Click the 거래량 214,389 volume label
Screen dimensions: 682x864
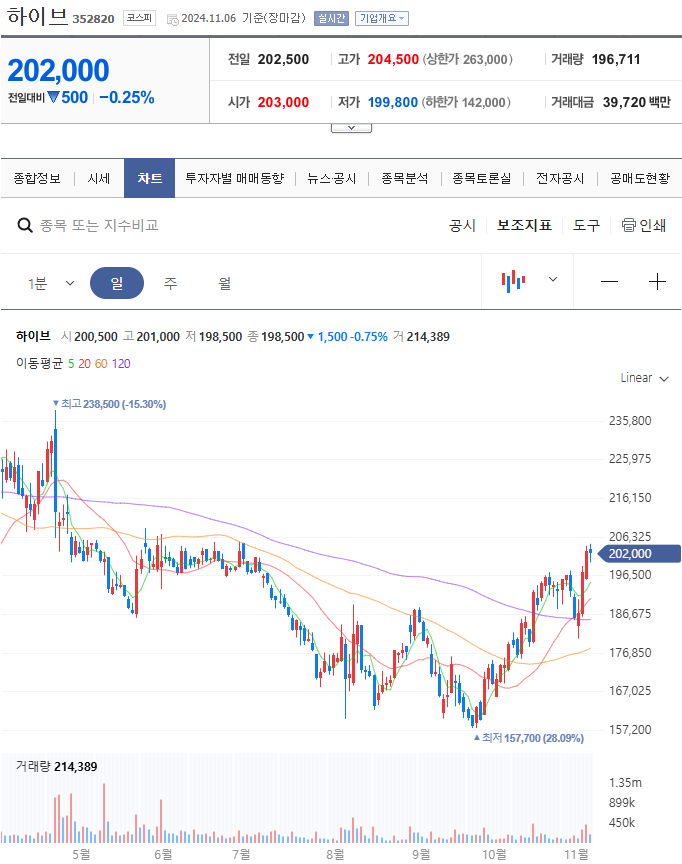56,766
